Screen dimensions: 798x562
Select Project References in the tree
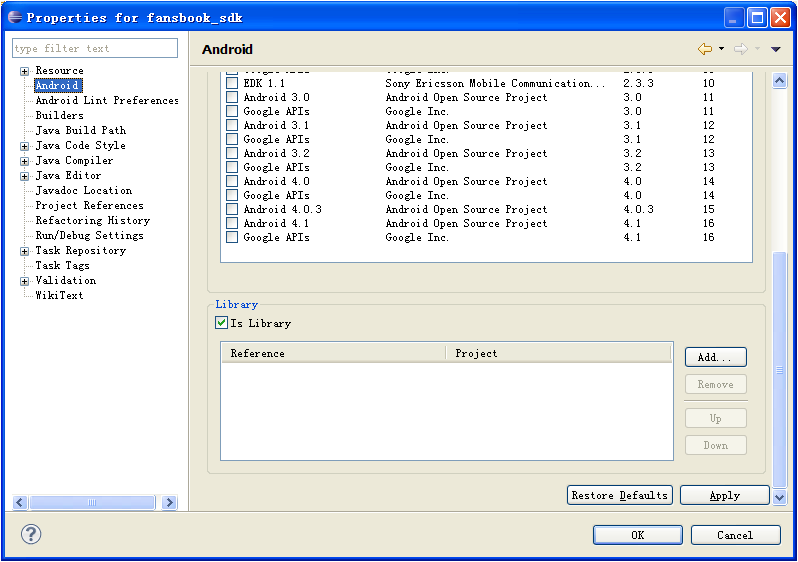coord(90,205)
